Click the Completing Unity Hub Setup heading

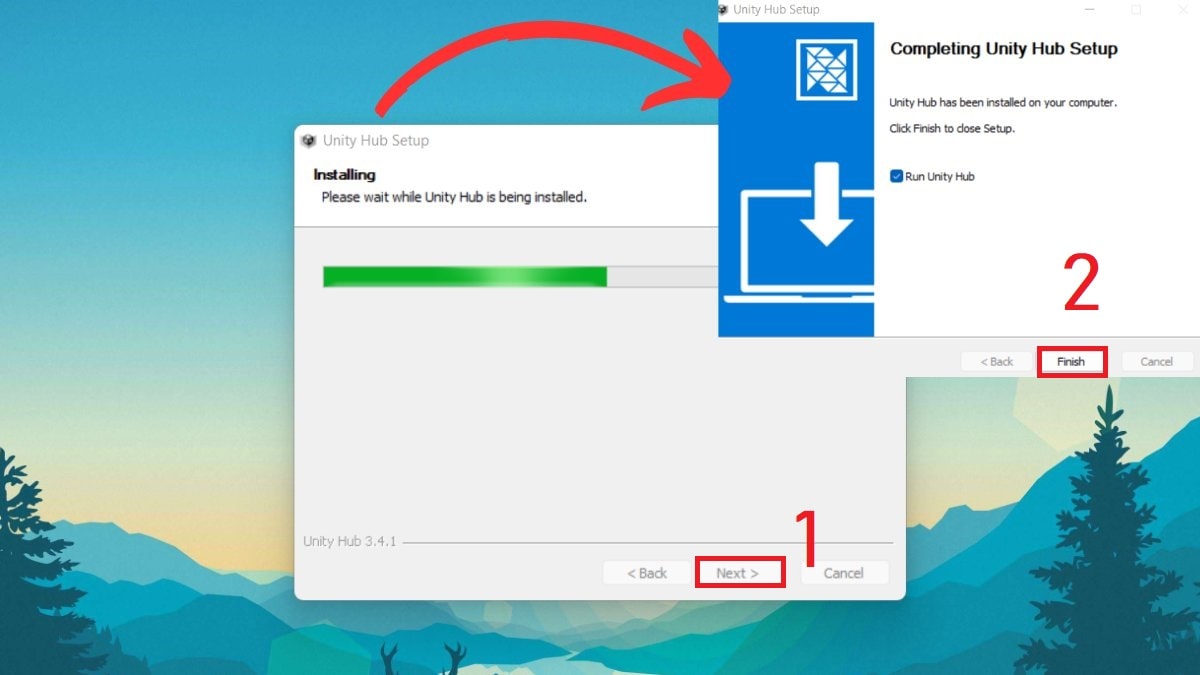pos(1003,49)
